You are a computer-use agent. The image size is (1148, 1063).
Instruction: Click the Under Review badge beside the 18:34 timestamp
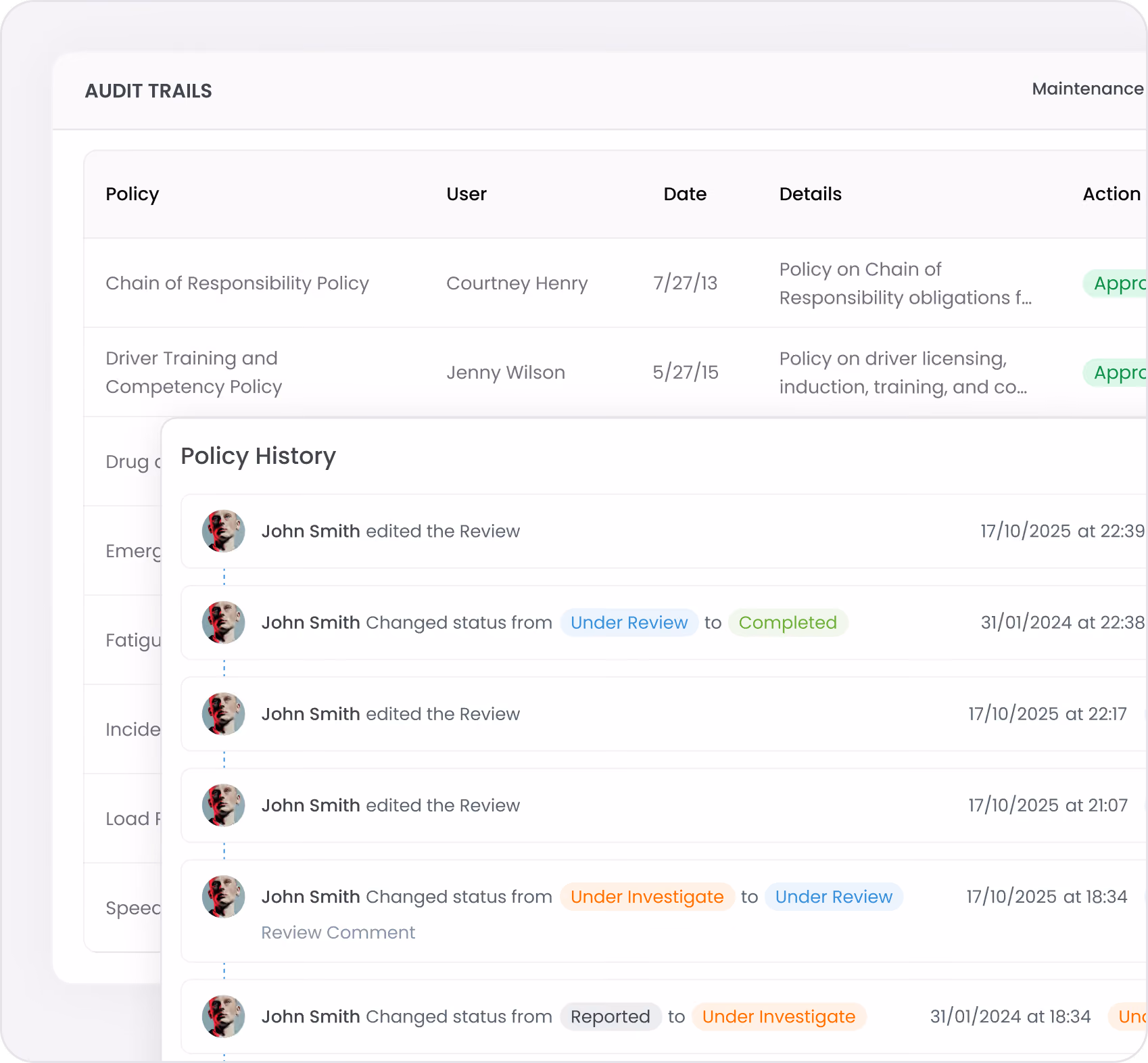(834, 897)
